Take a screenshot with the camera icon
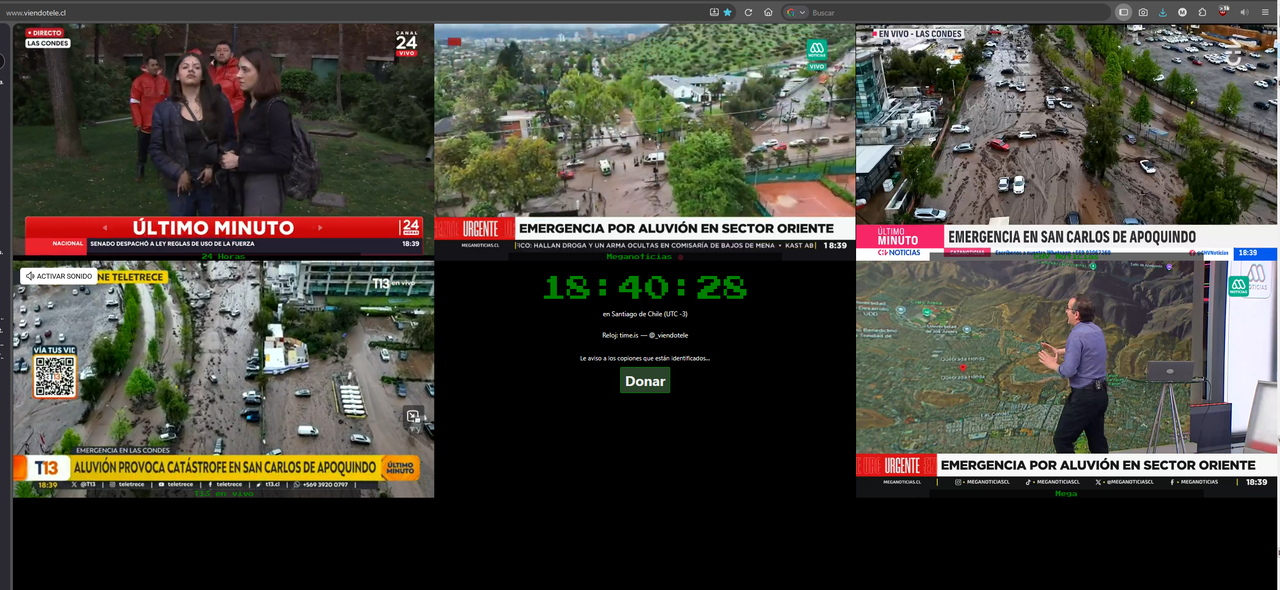This screenshot has width=1280, height=590. [1143, 12]
